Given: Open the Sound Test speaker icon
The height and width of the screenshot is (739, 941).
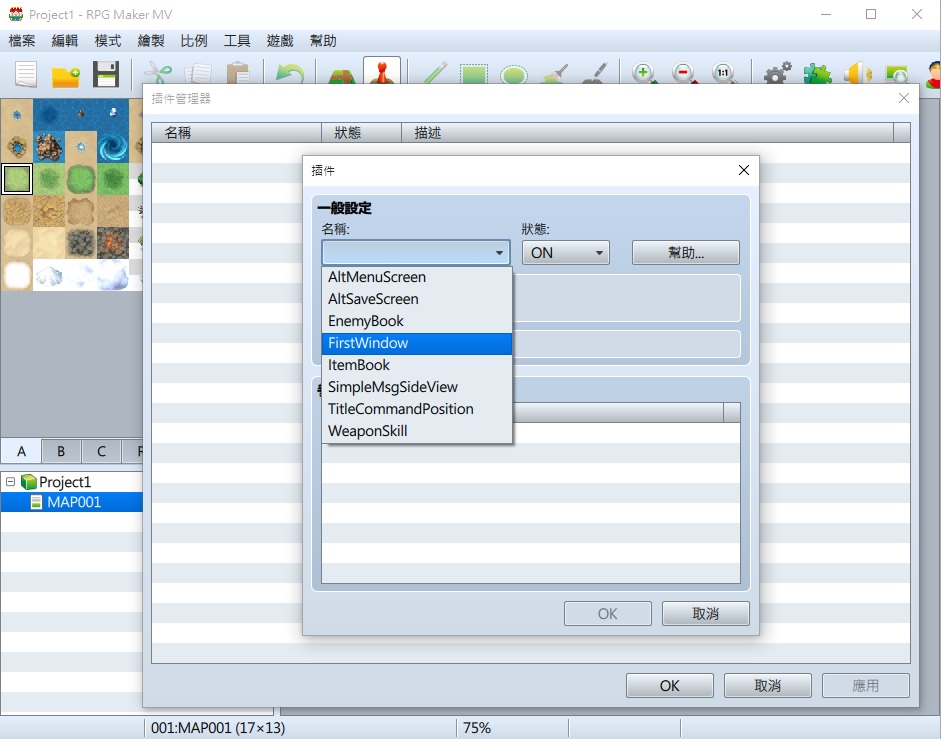Looking at the screenshot, I should (857, 74).
